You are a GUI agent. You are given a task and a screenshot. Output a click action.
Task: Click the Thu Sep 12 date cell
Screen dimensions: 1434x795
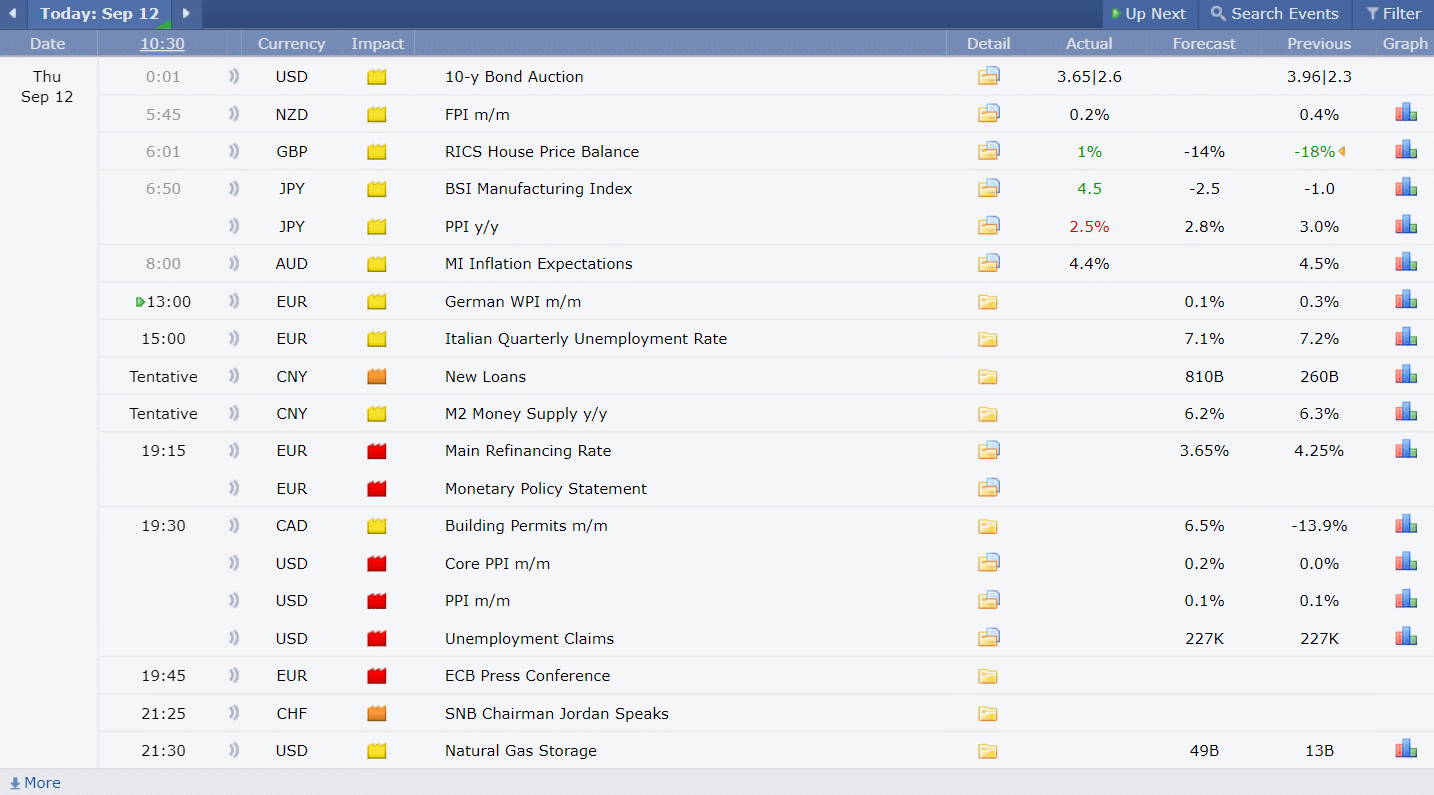point(47,87)
